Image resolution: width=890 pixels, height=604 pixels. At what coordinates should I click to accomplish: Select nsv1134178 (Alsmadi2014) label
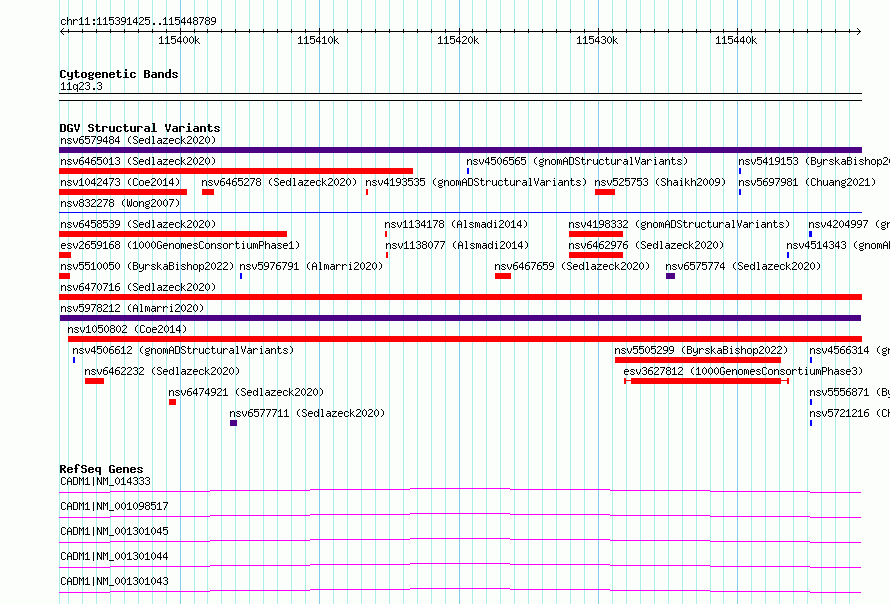click(x=456, y=224)
